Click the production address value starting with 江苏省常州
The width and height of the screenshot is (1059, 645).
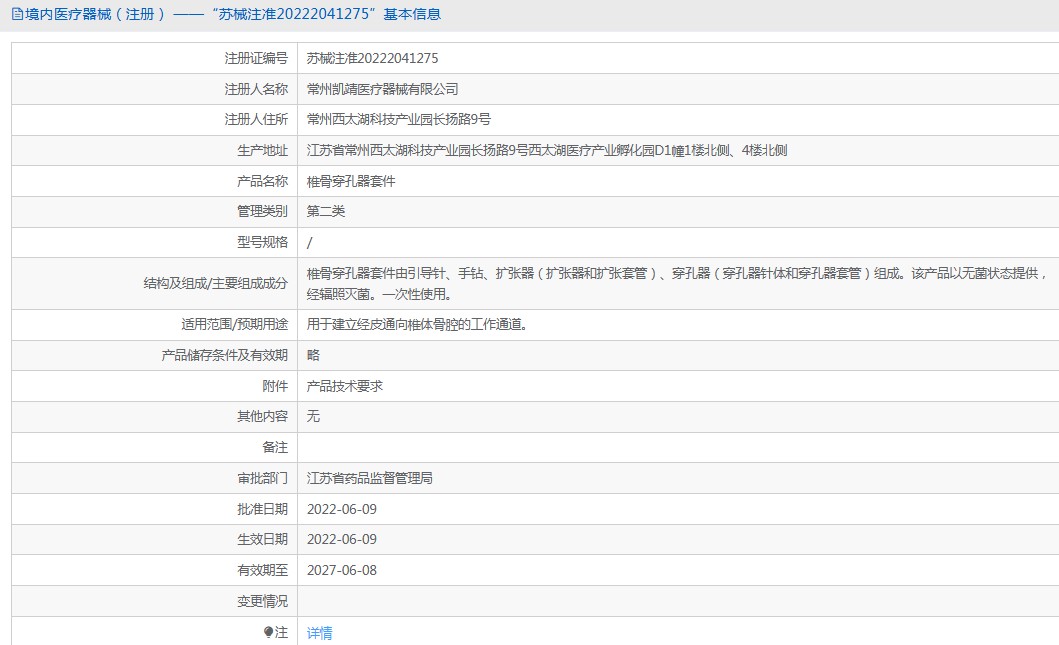[546, 151]
